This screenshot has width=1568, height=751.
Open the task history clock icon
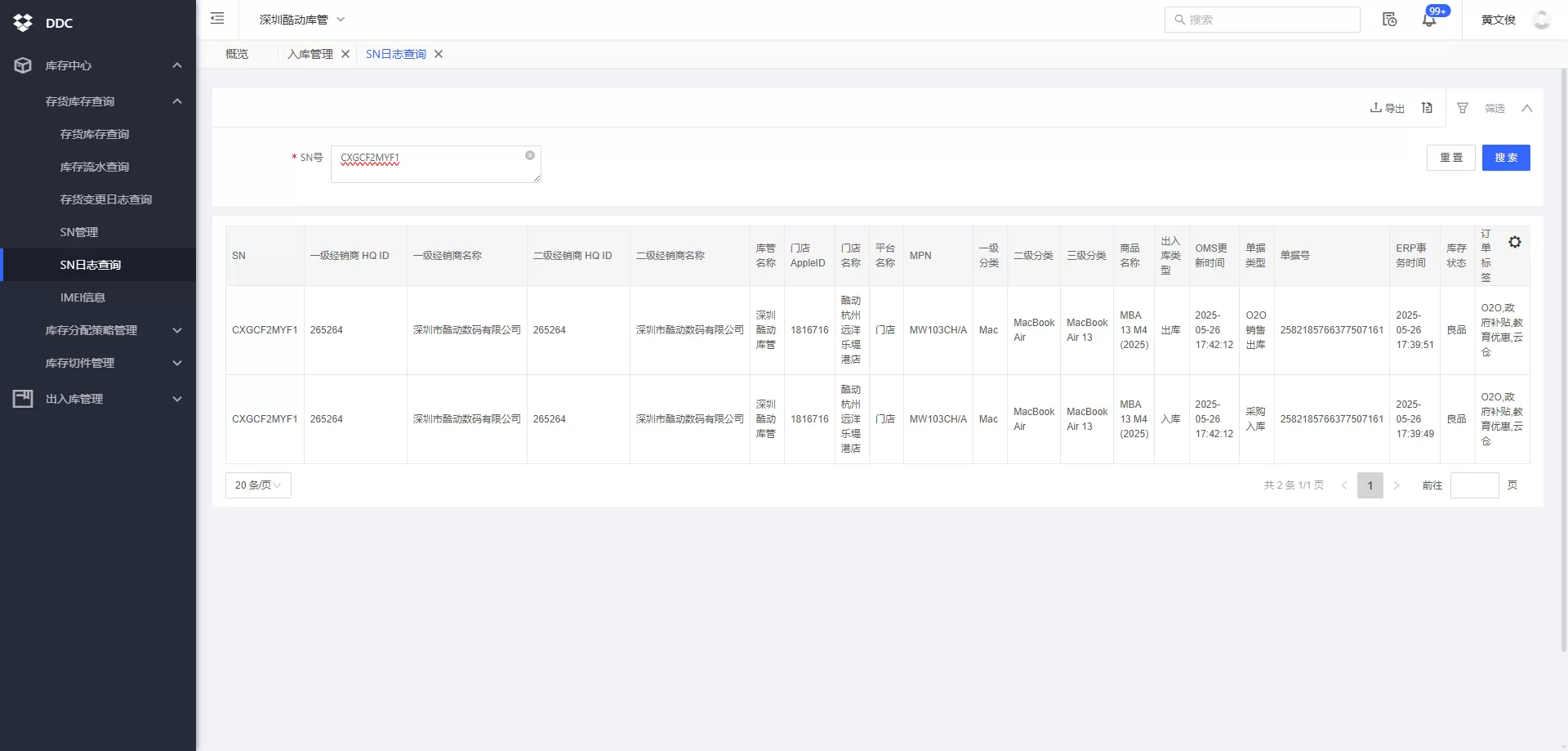pos(1389,20)
